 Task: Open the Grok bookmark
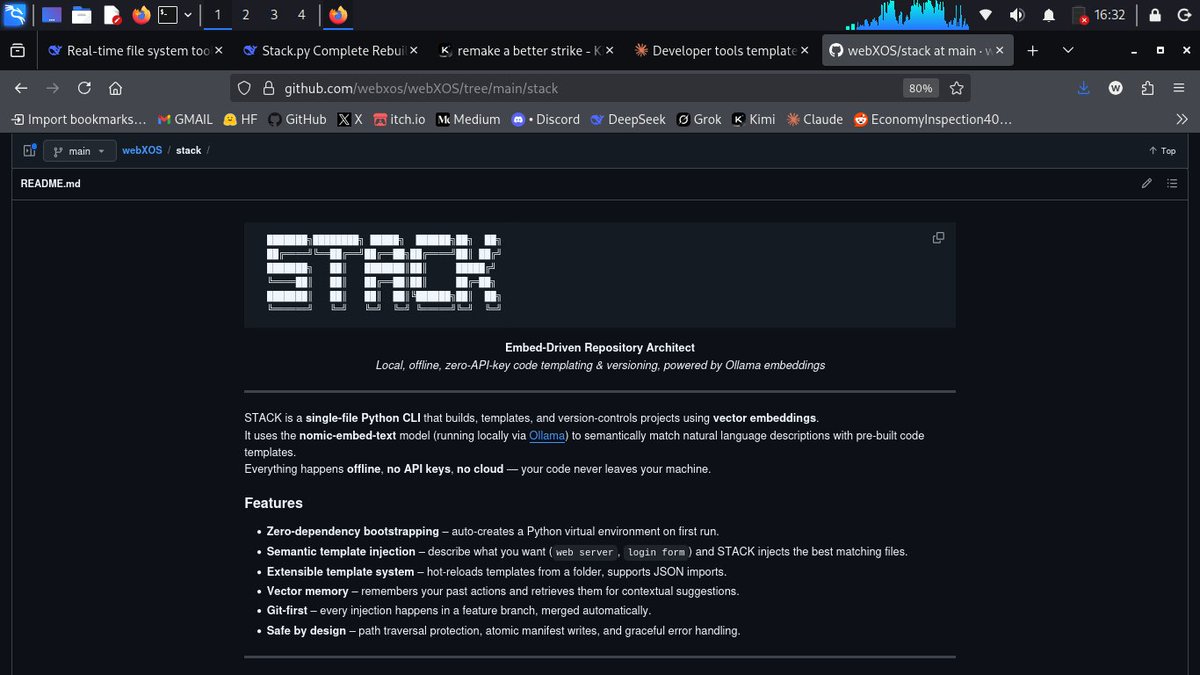(x=698, y=119)
